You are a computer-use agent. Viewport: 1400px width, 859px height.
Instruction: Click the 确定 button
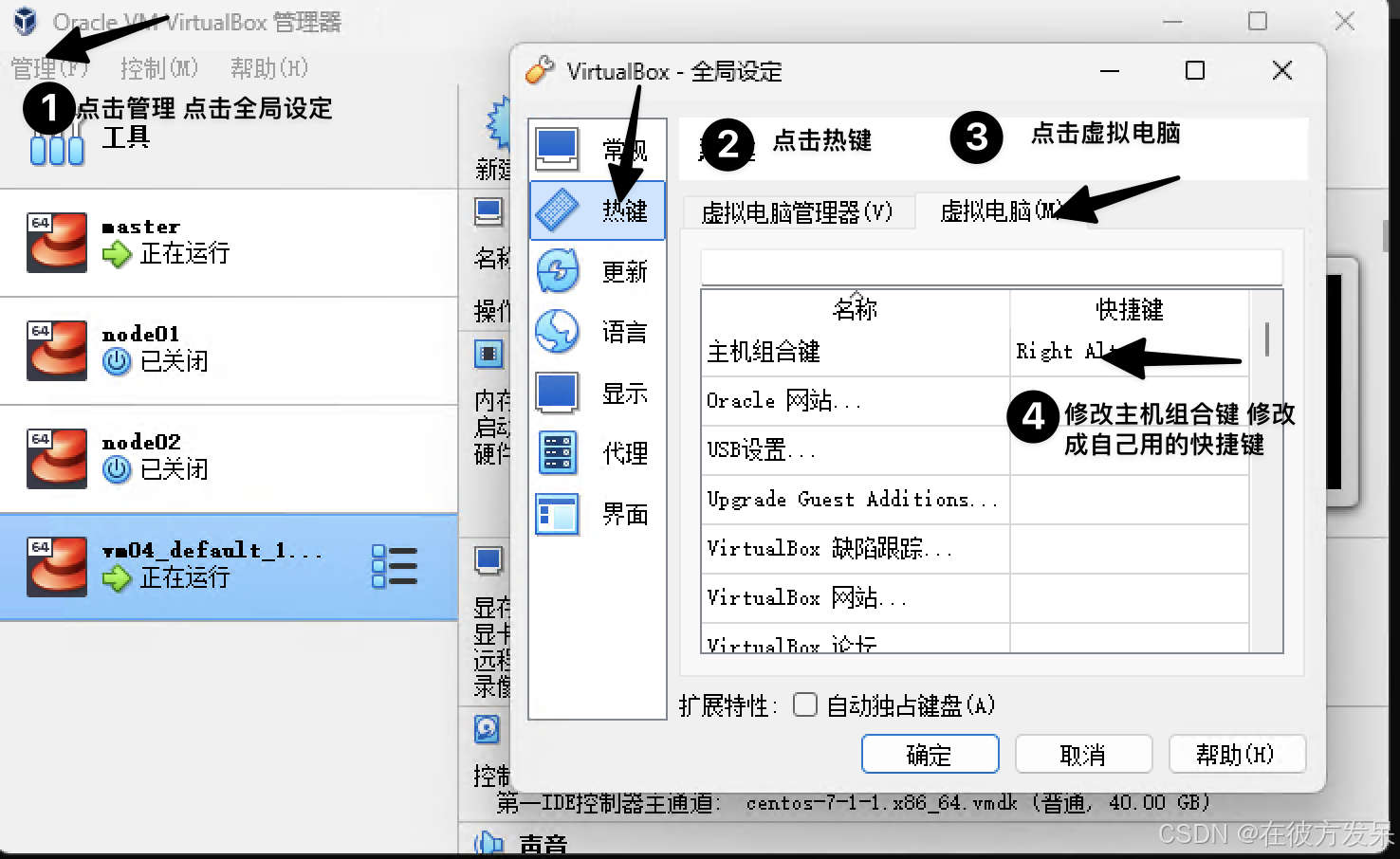click(930, 755)
